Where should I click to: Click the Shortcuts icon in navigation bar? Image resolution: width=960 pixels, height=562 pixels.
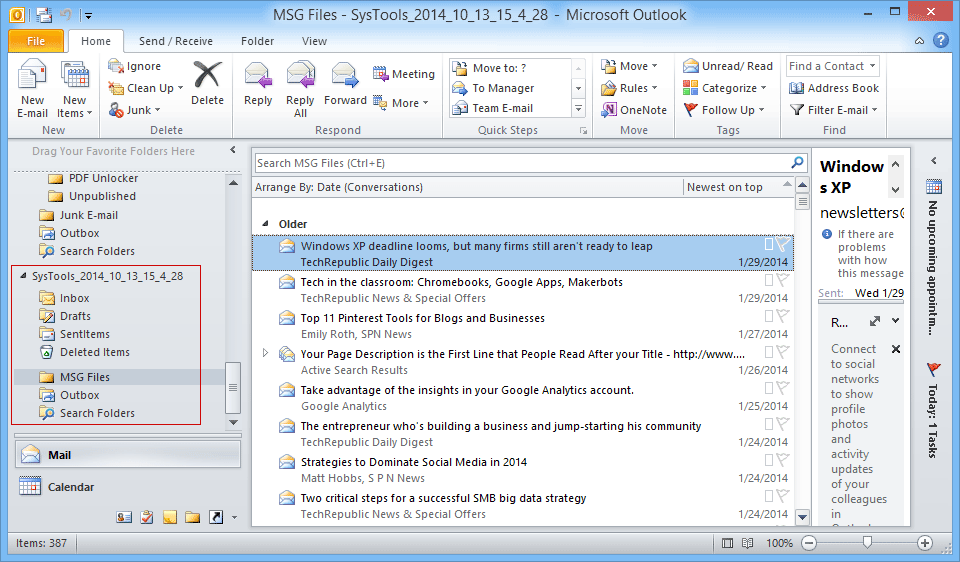216,517
